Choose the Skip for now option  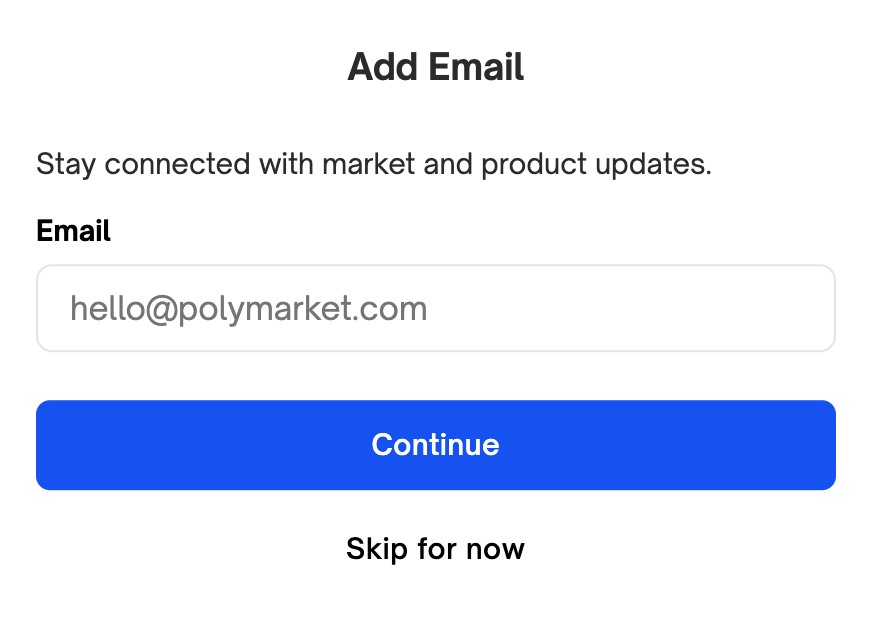[x=435, y=549]
